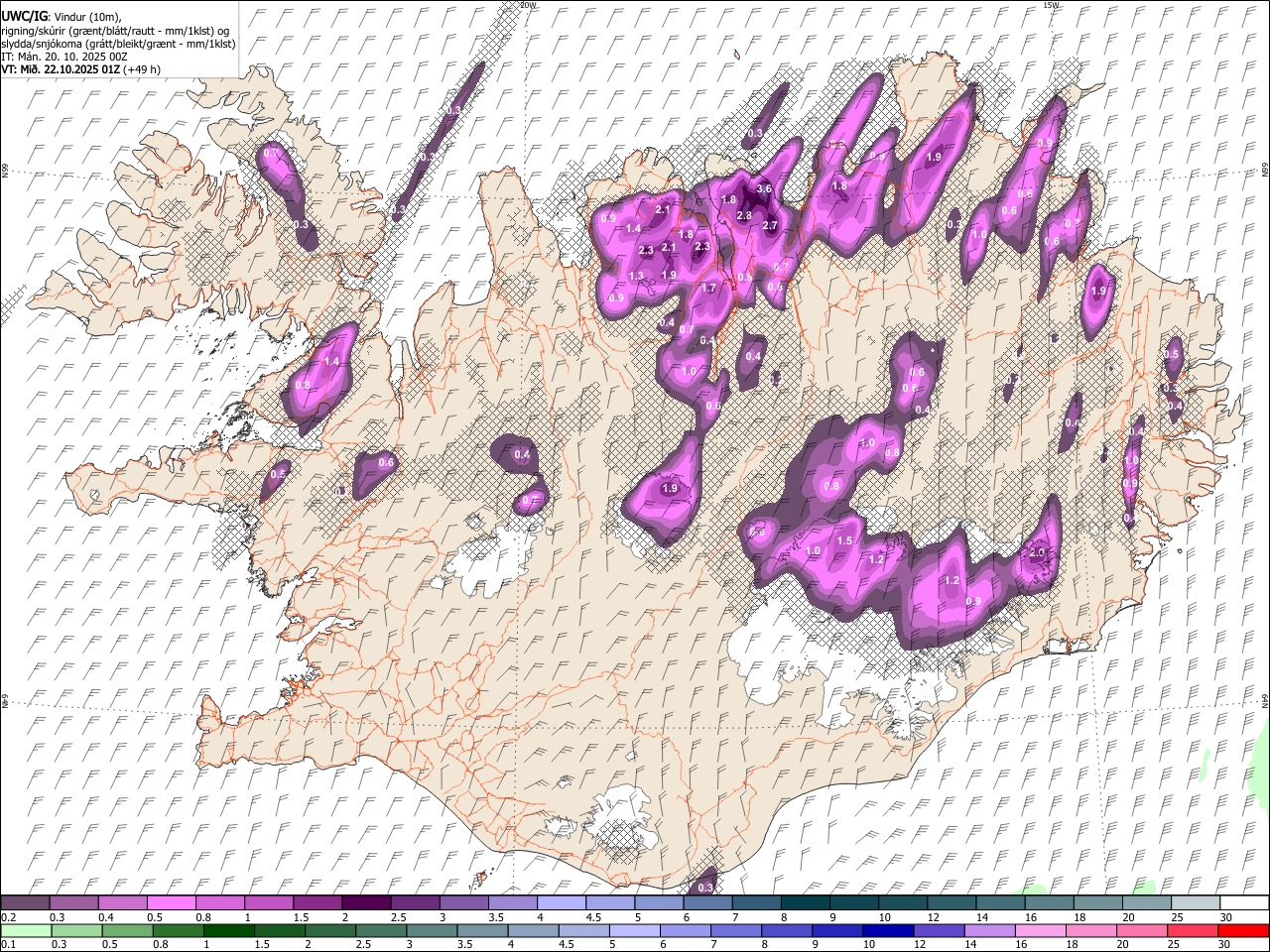Image resolution: width=1270 pixels, height=952 pixels.
Task: Click the "(+49 h)" forecast offset text
Action: 142,69
